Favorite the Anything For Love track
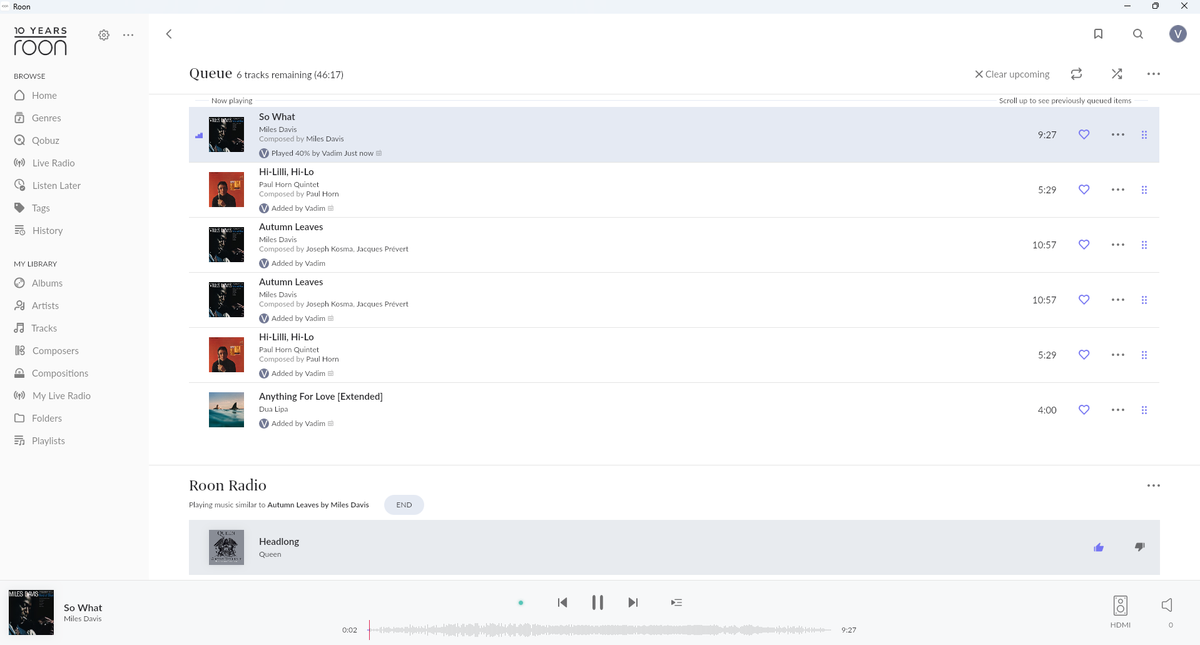Image resolution: width=1200 pixels, height=645 pixels. [x=1084, y=410]
